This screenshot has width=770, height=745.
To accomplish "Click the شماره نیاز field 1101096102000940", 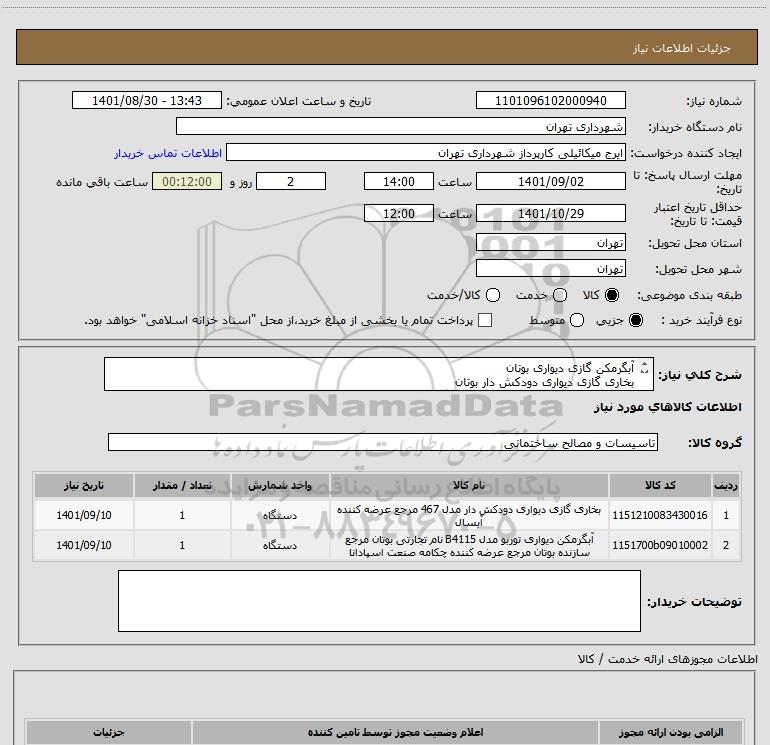I will 550,100.
